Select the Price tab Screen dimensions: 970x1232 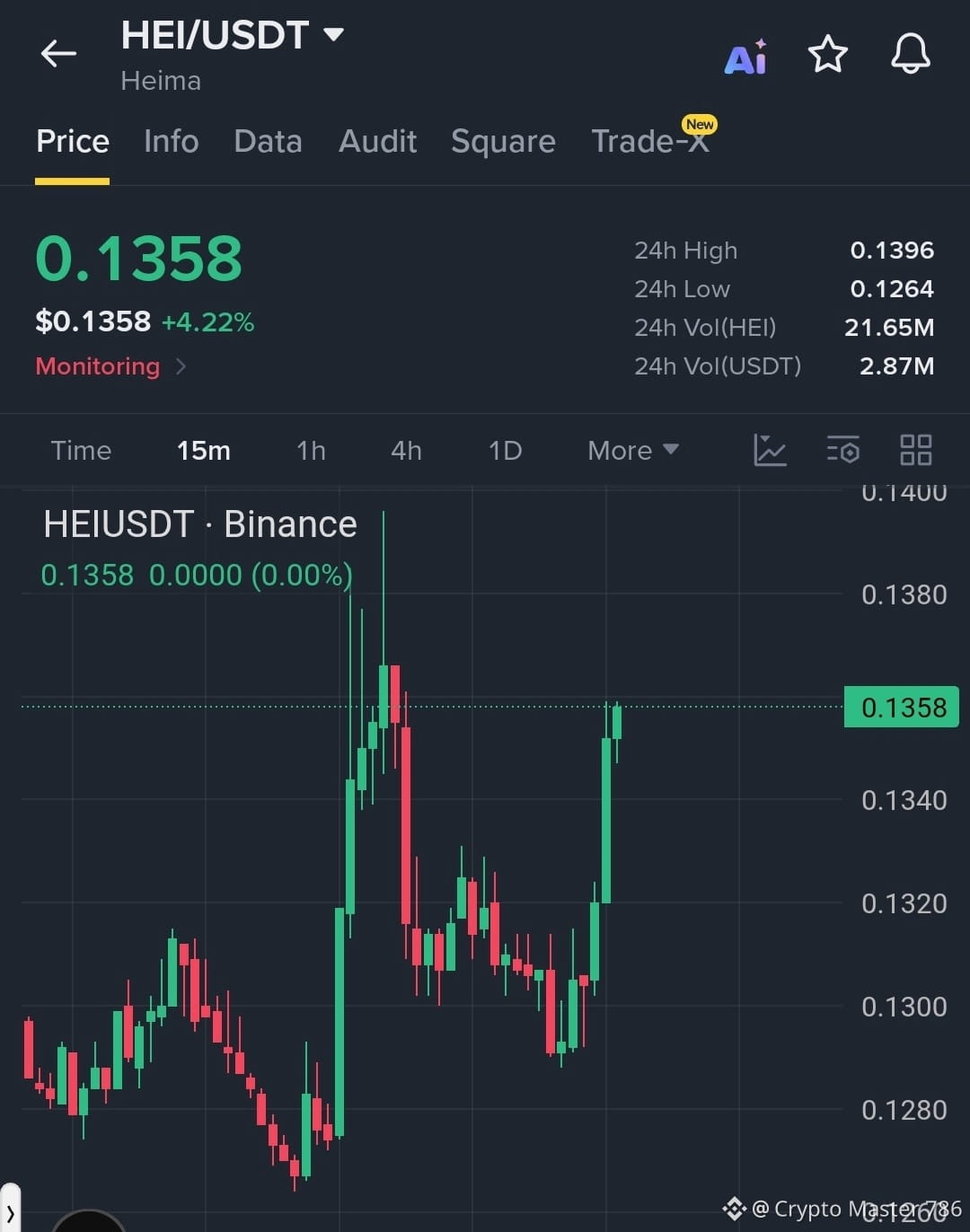[73, 142]
